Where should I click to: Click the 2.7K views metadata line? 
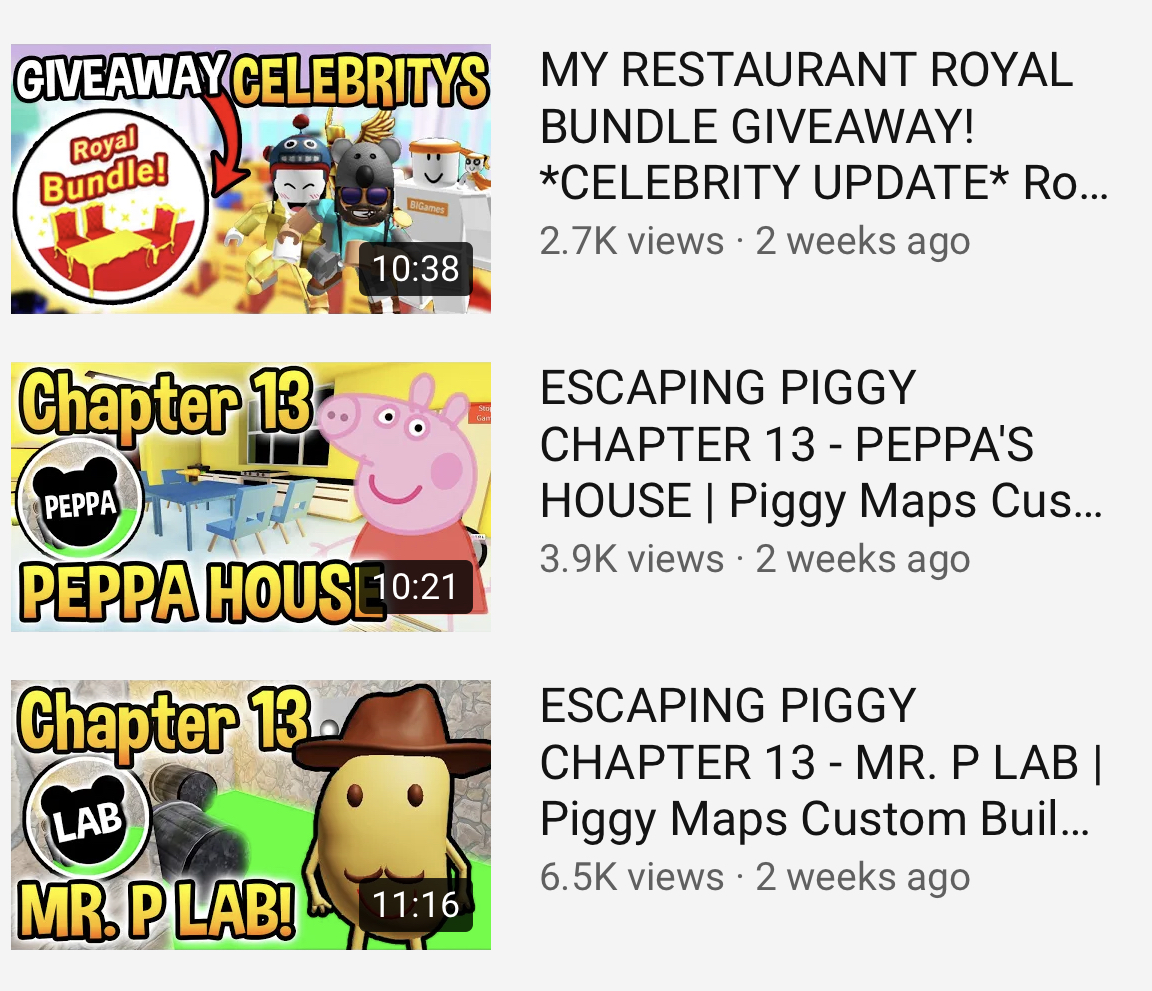(x=755, y=242)
